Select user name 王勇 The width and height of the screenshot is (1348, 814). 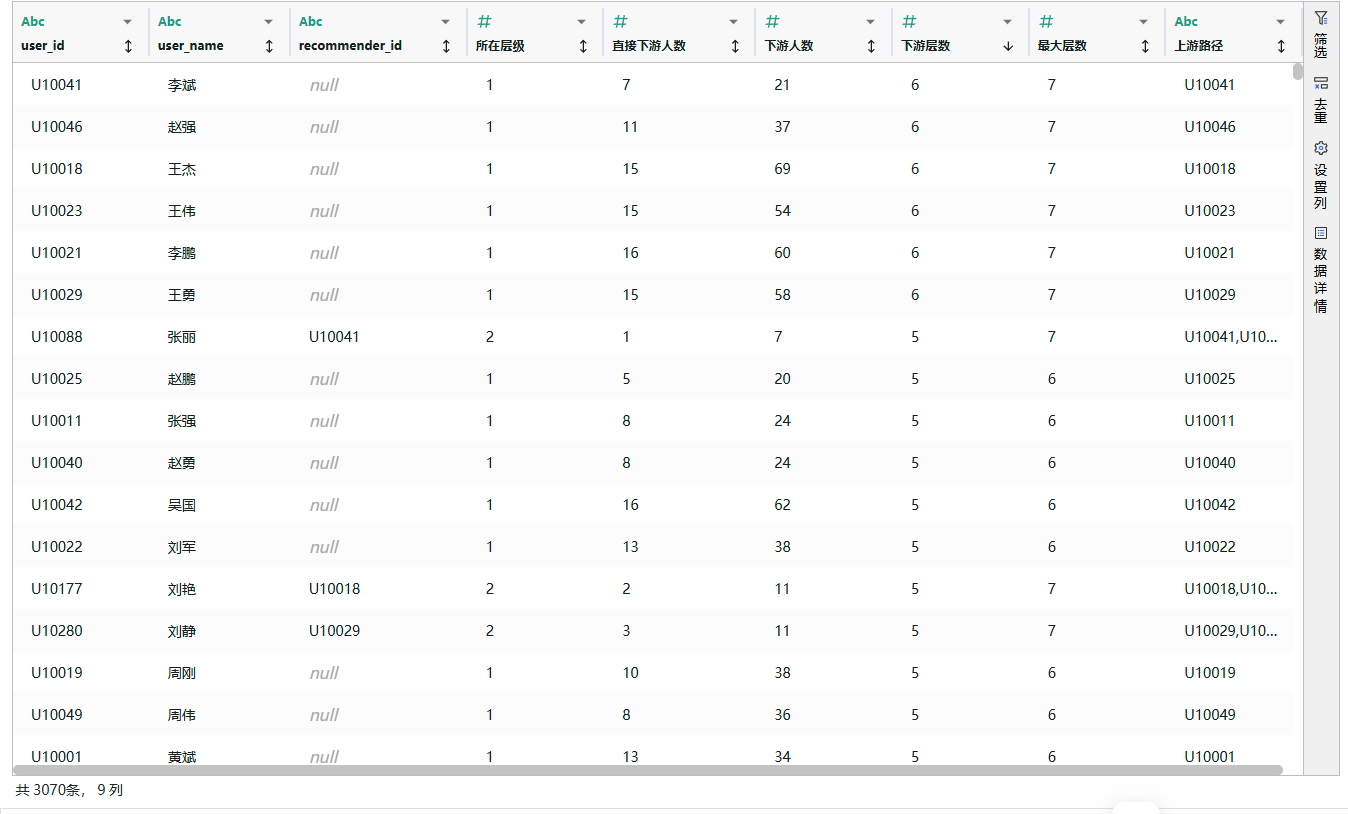click(x=182, y=295)
